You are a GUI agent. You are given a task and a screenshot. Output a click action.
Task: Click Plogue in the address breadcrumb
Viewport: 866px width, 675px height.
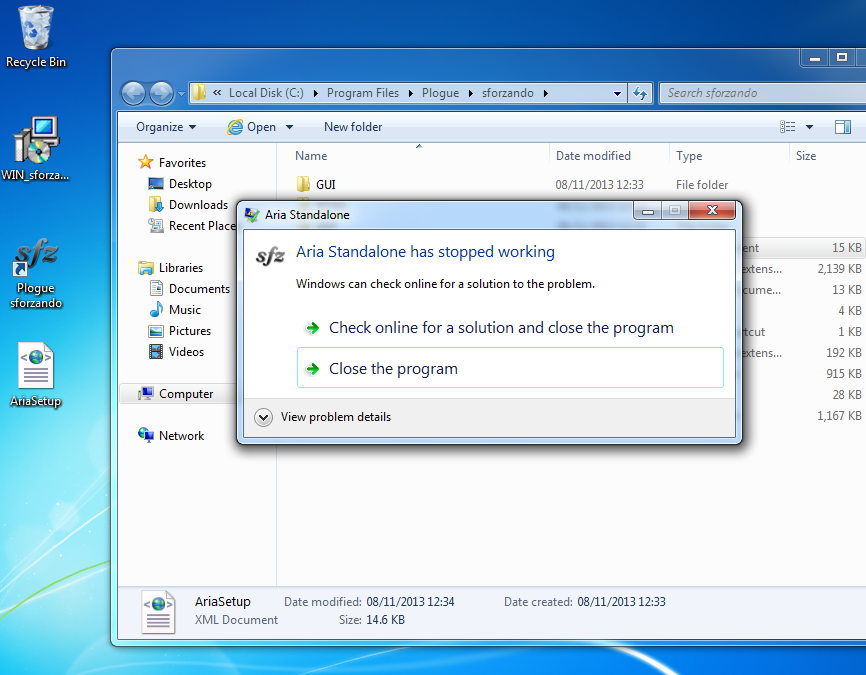click(440, 93)
